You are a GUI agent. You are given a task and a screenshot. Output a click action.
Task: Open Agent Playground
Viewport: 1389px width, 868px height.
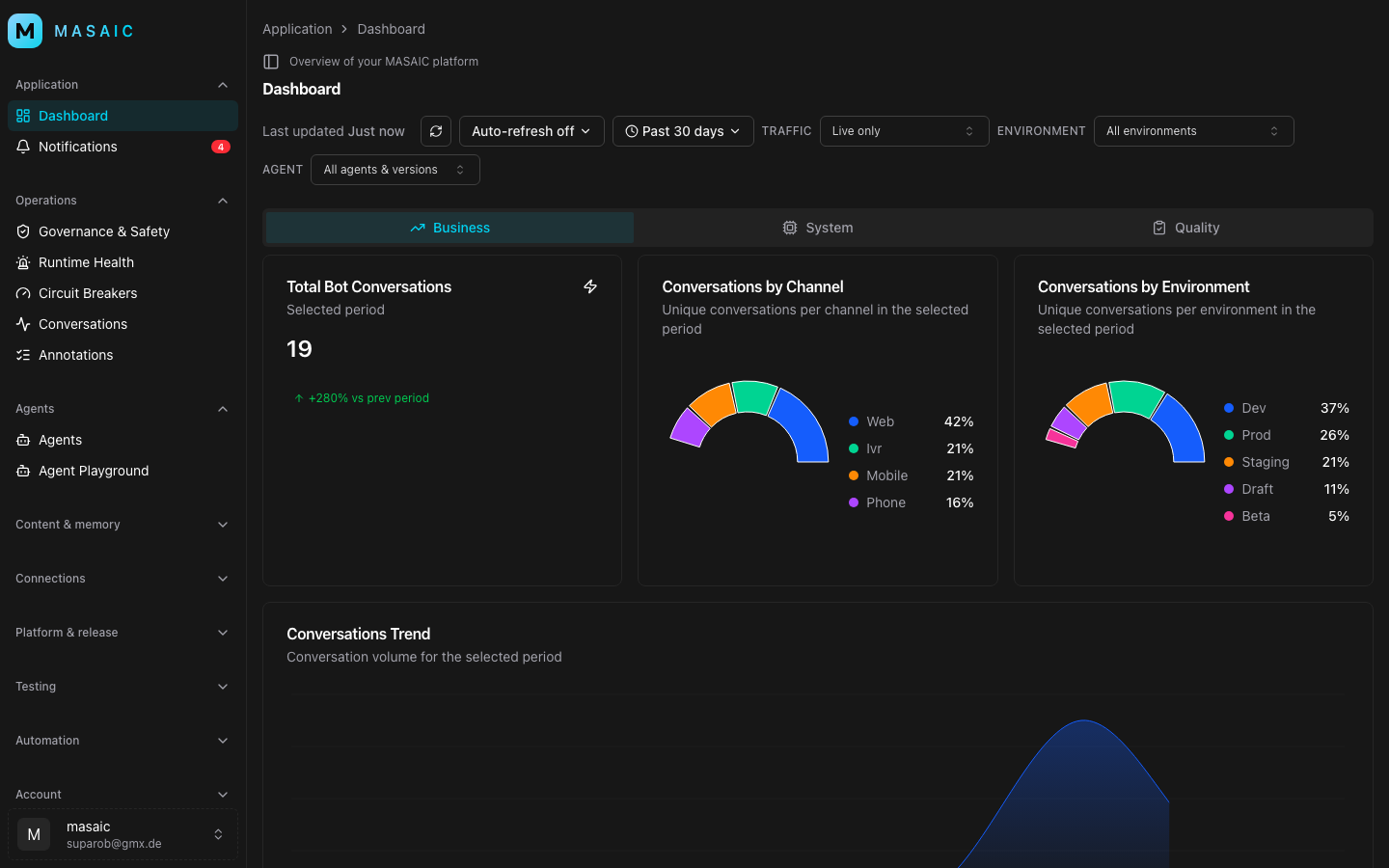[123, 471]
